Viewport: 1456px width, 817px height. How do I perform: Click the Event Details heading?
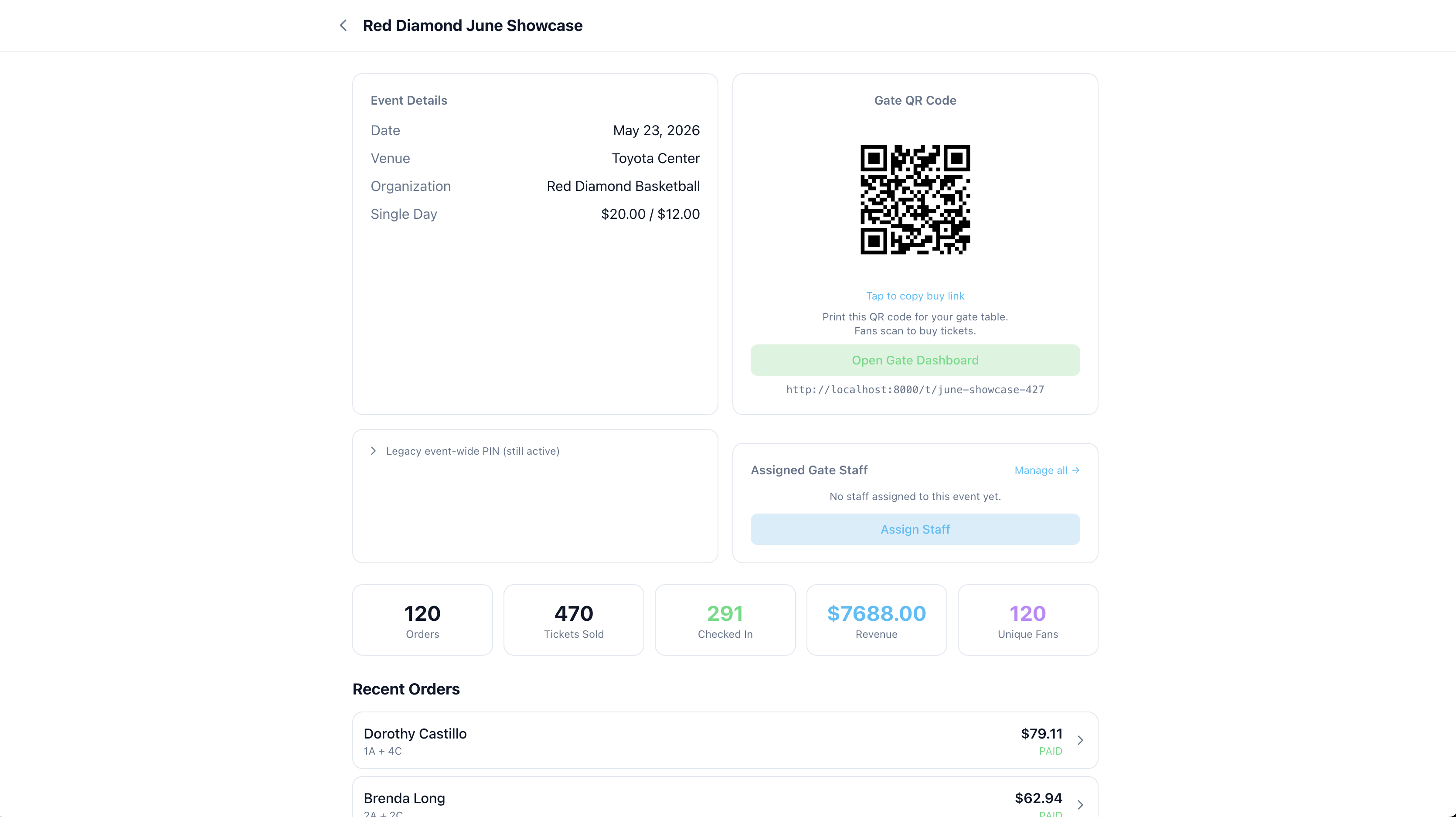tap(408, 101)
